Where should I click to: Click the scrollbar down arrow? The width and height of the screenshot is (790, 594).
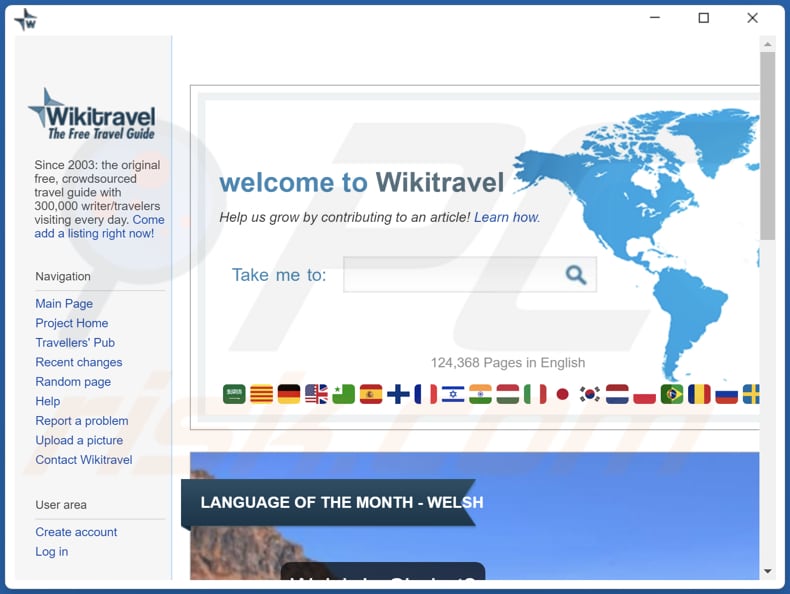click(768, 571)
